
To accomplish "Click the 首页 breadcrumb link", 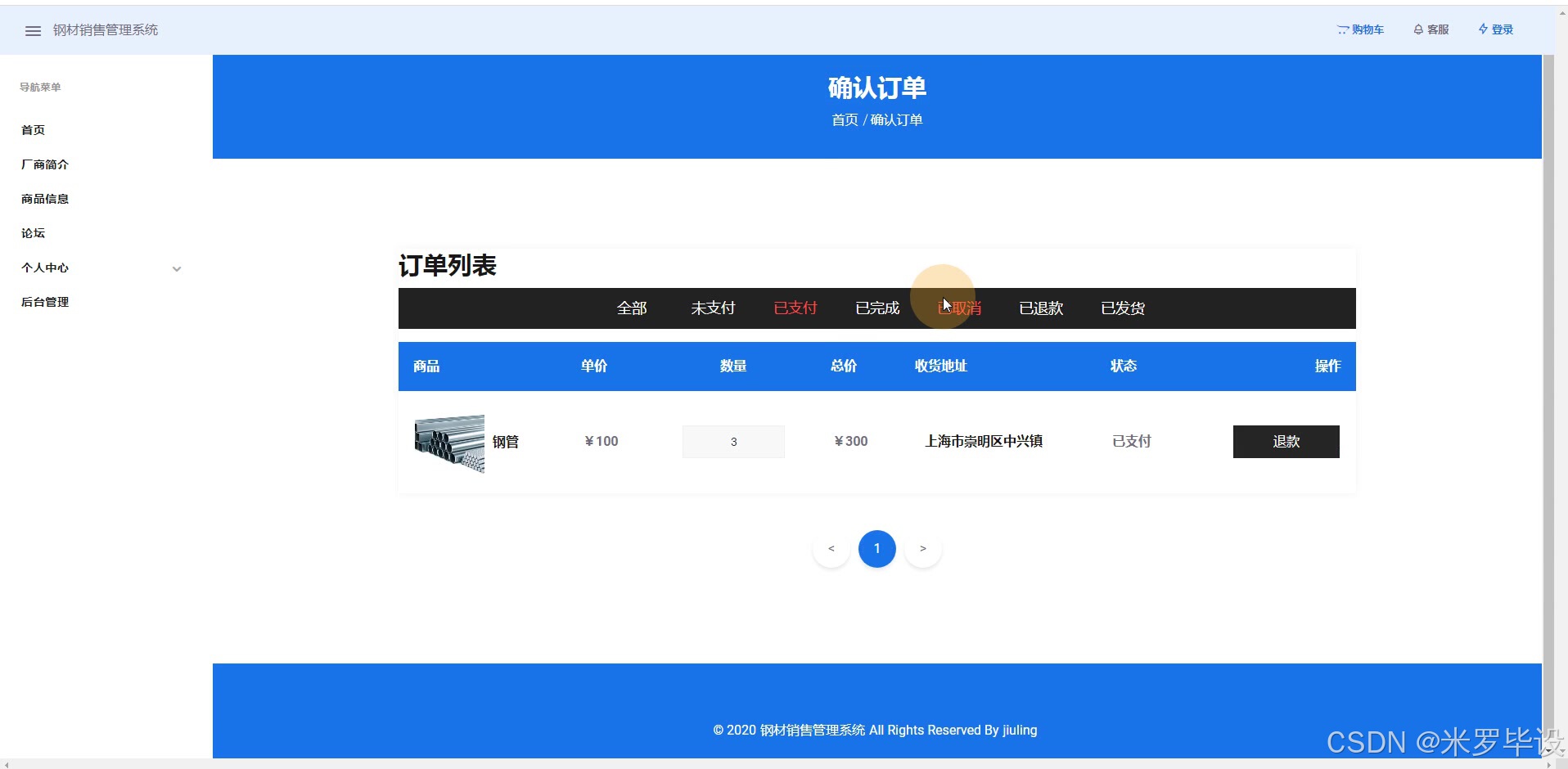I will tap(843, 119).
